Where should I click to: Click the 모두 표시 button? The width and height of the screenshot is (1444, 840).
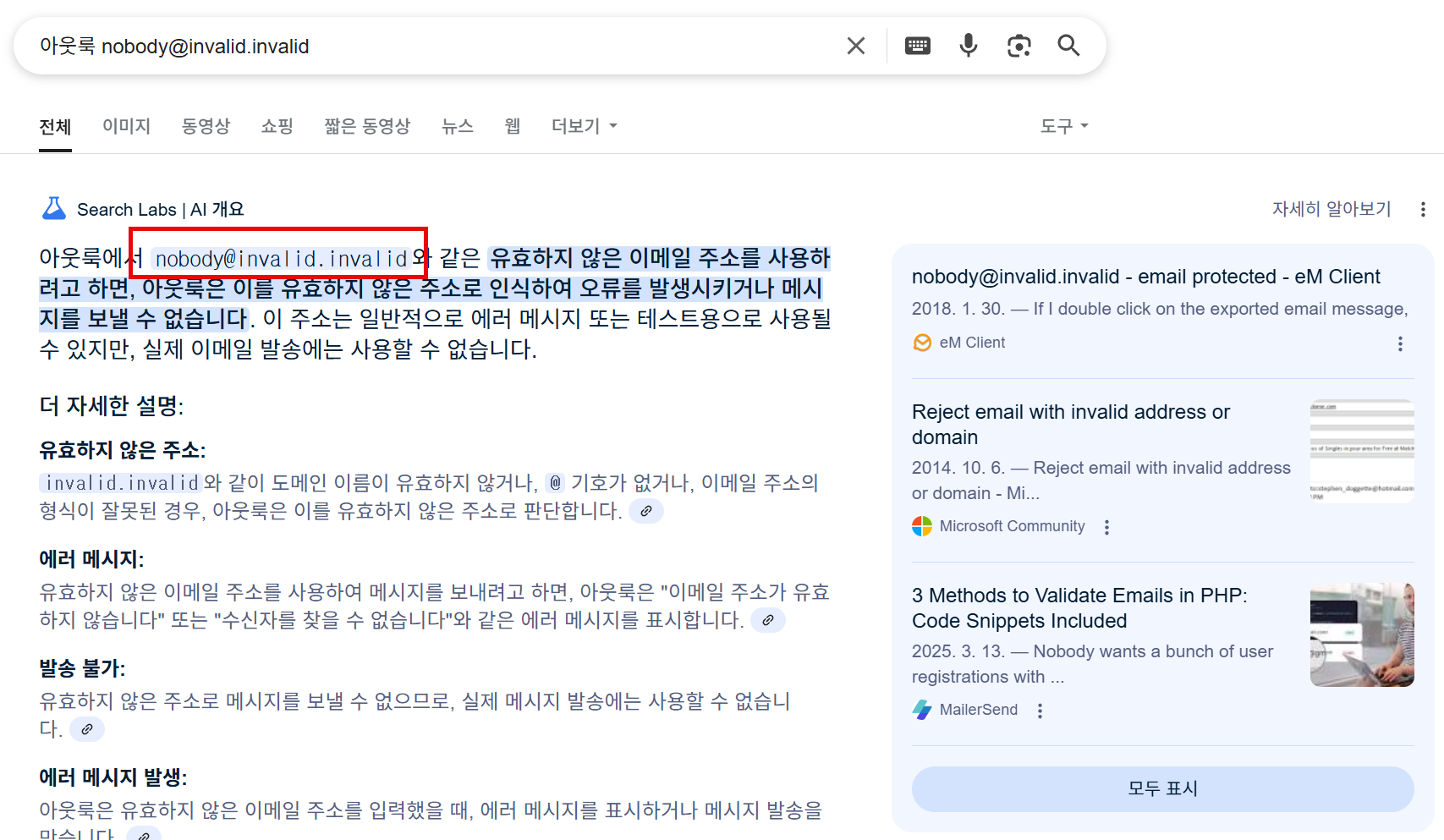click(1162, 789)
